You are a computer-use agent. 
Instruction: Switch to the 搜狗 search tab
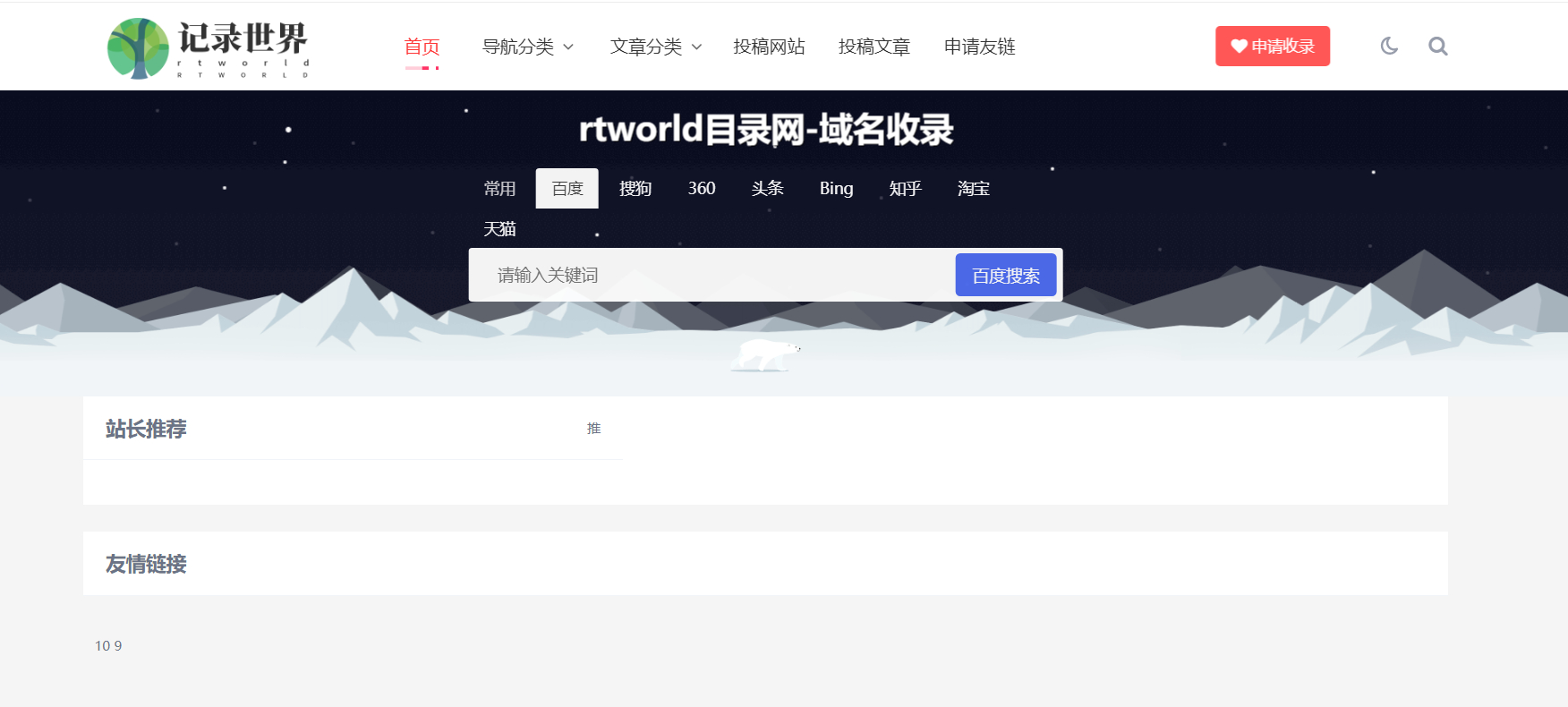point(635,189)
